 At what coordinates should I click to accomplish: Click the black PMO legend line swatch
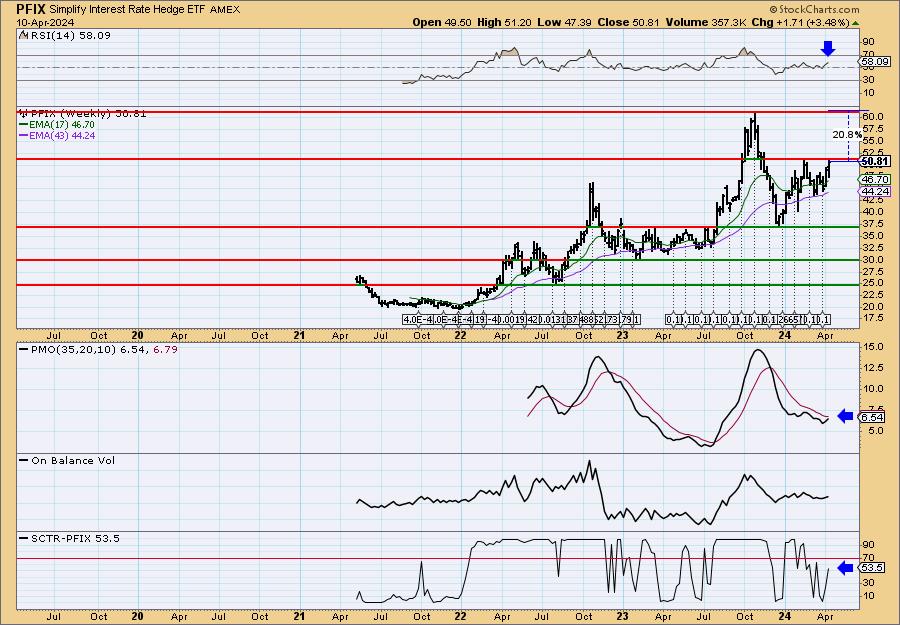click(x=24, y=348)
